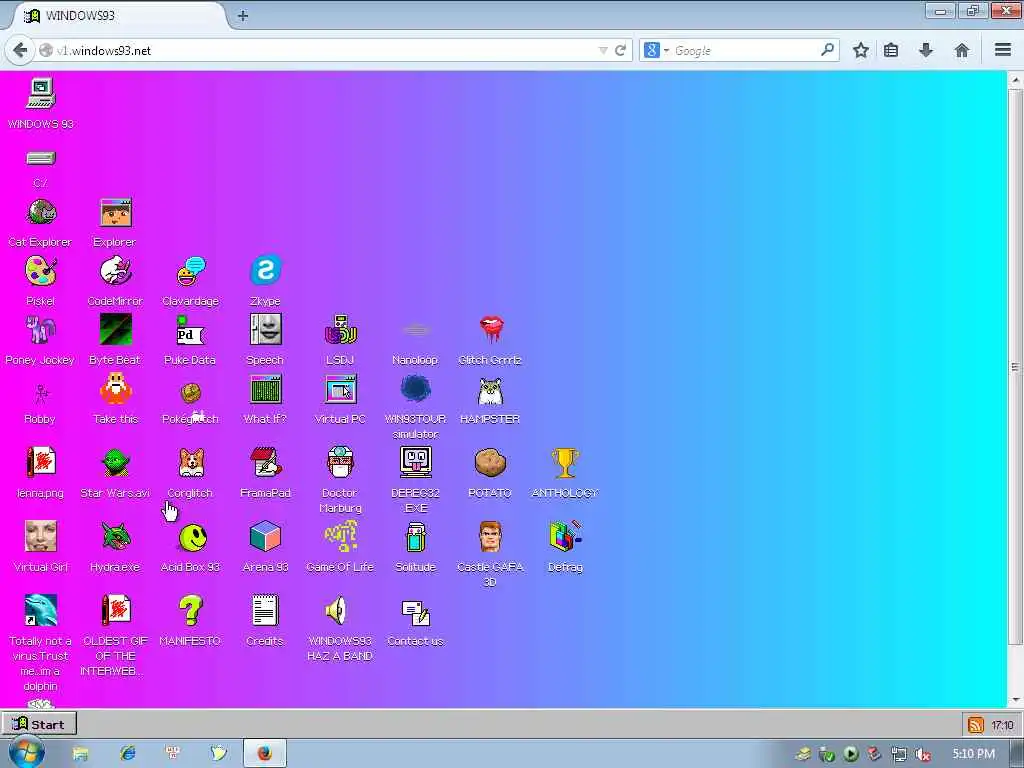Open the Explorer desktop icon

116,213
